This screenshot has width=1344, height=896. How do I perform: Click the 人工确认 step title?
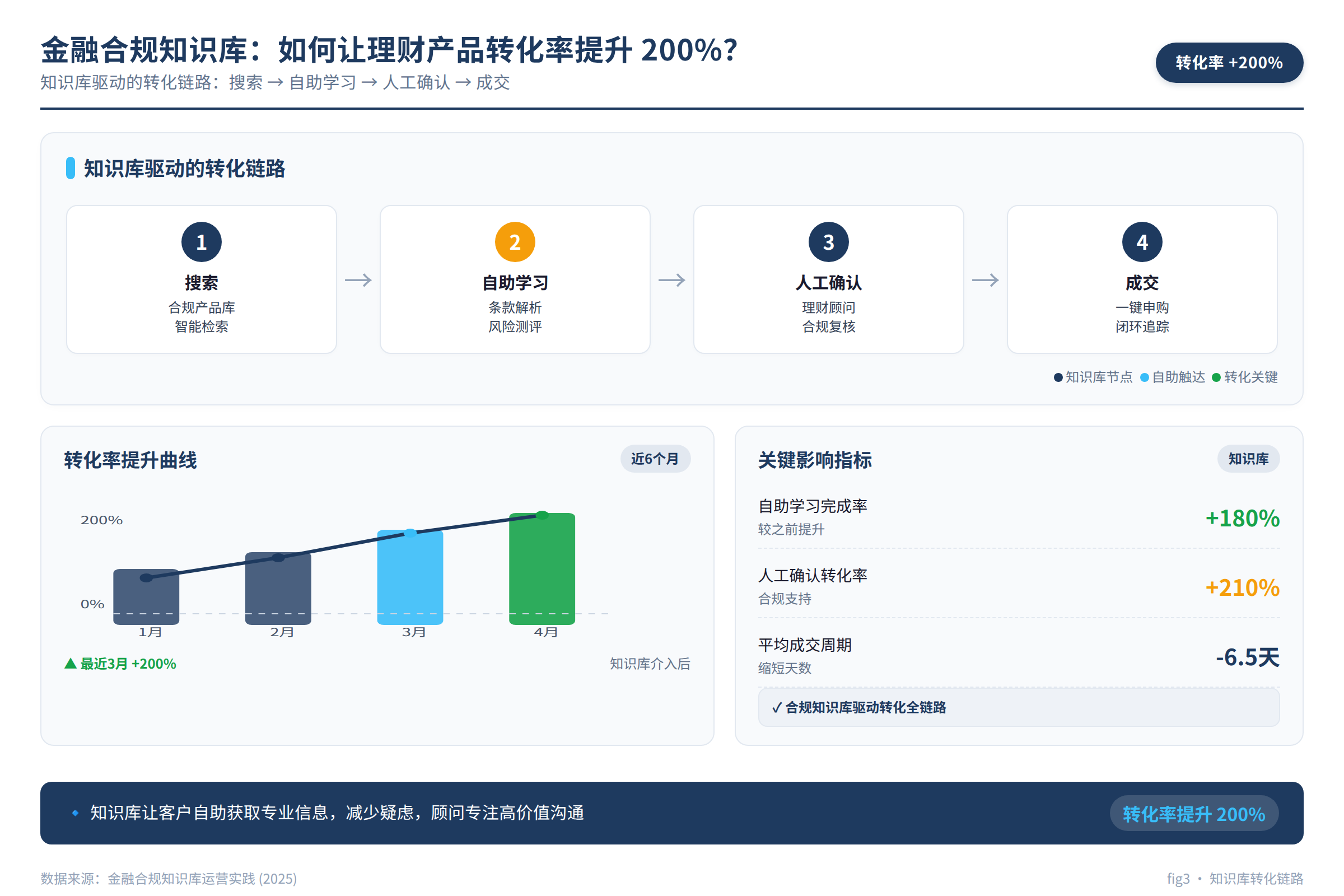click(x=829, y=283)
